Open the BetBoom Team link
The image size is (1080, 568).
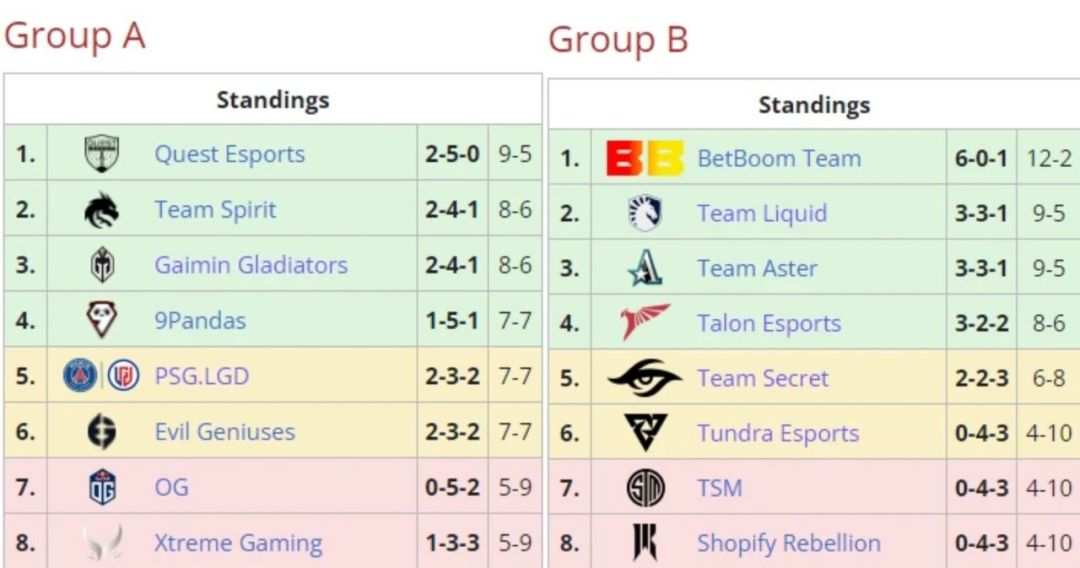click(x=779, y=158)
